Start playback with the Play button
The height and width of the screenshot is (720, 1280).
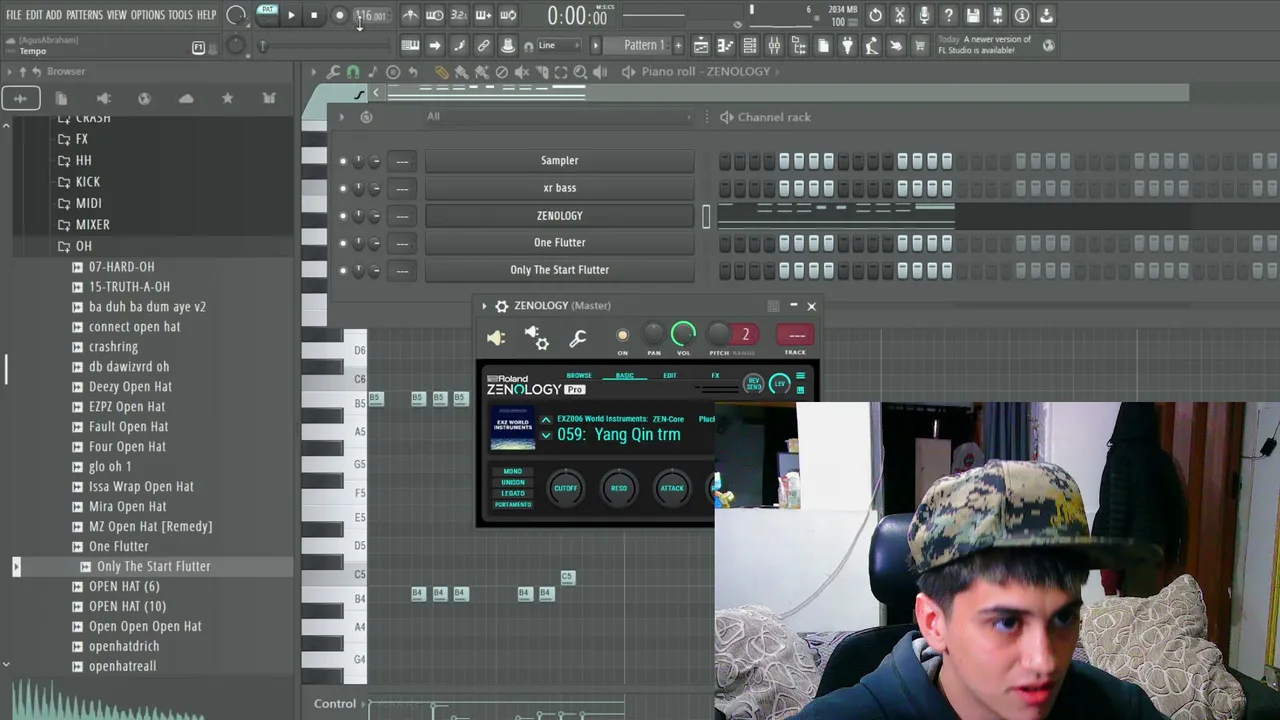[291, 15]
